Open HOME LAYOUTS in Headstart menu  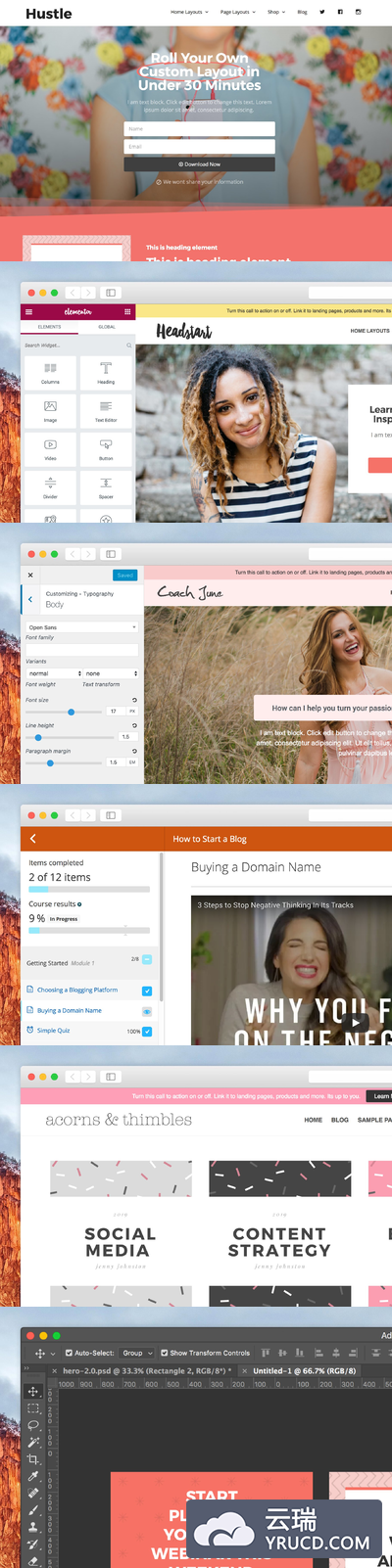[x=369, y=331]
